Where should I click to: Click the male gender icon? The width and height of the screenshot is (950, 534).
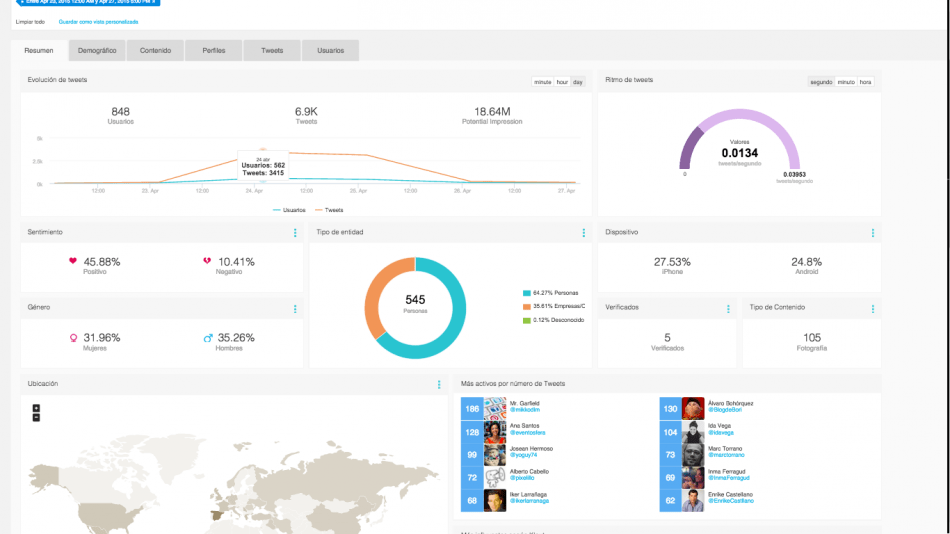click(208, 338)
